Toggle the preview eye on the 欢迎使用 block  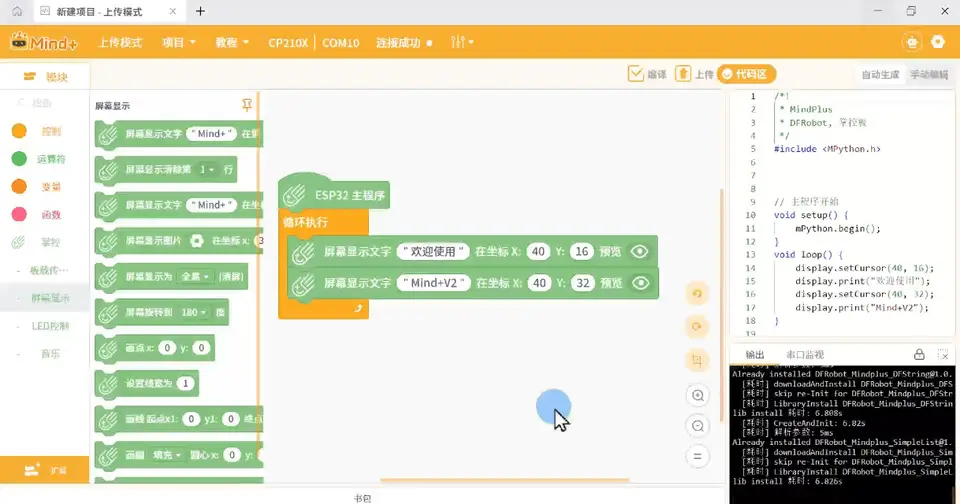point(639,252)
